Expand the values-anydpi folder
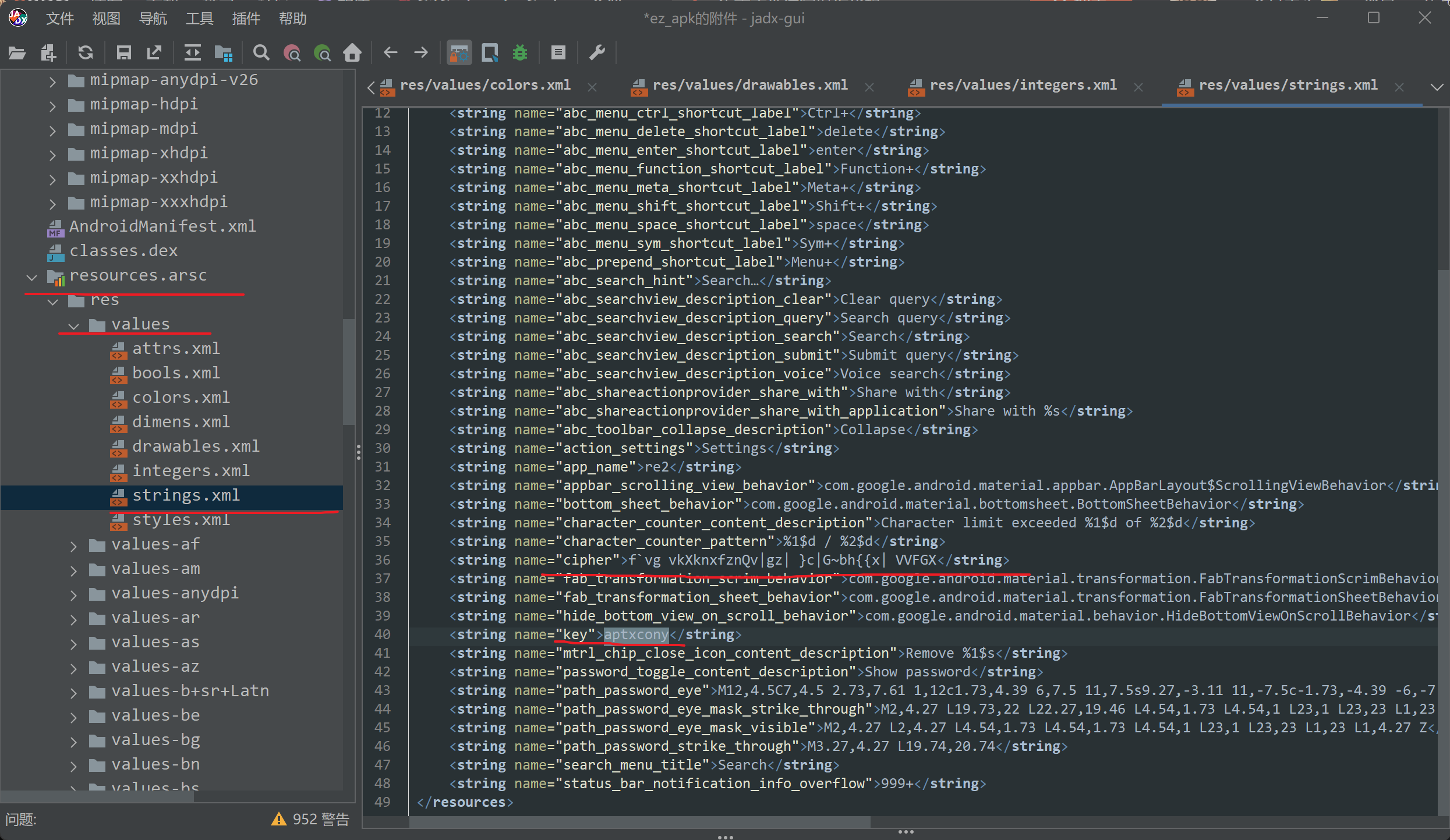The image size is (1450, 840). [x=74, y=594]
